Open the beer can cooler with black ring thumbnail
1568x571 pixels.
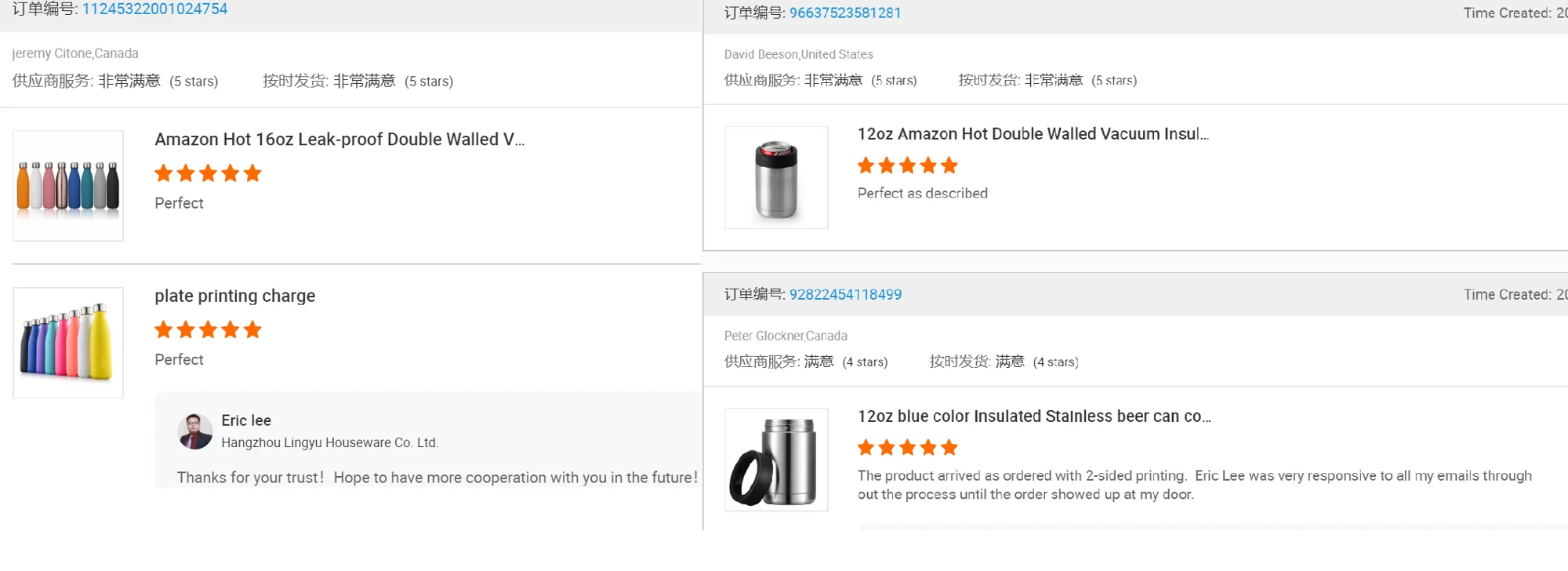[x=776, y=460]
